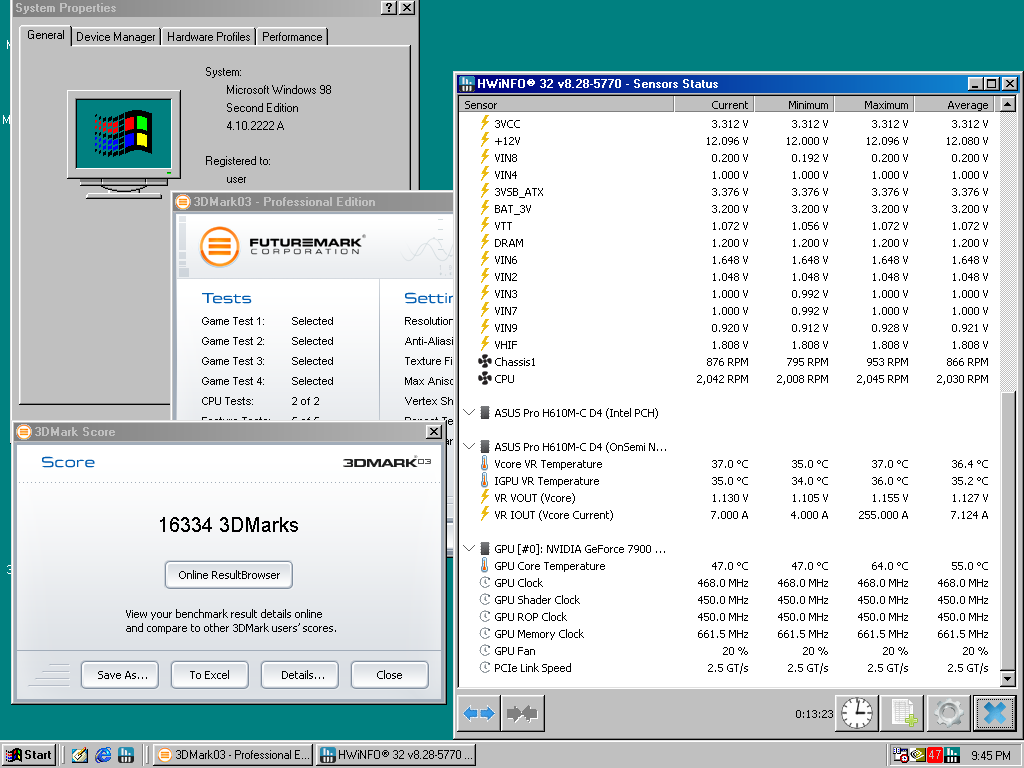Click thermometer icon of IGPU VR Temperature
1024x768 pixels.
click(485, 481)
